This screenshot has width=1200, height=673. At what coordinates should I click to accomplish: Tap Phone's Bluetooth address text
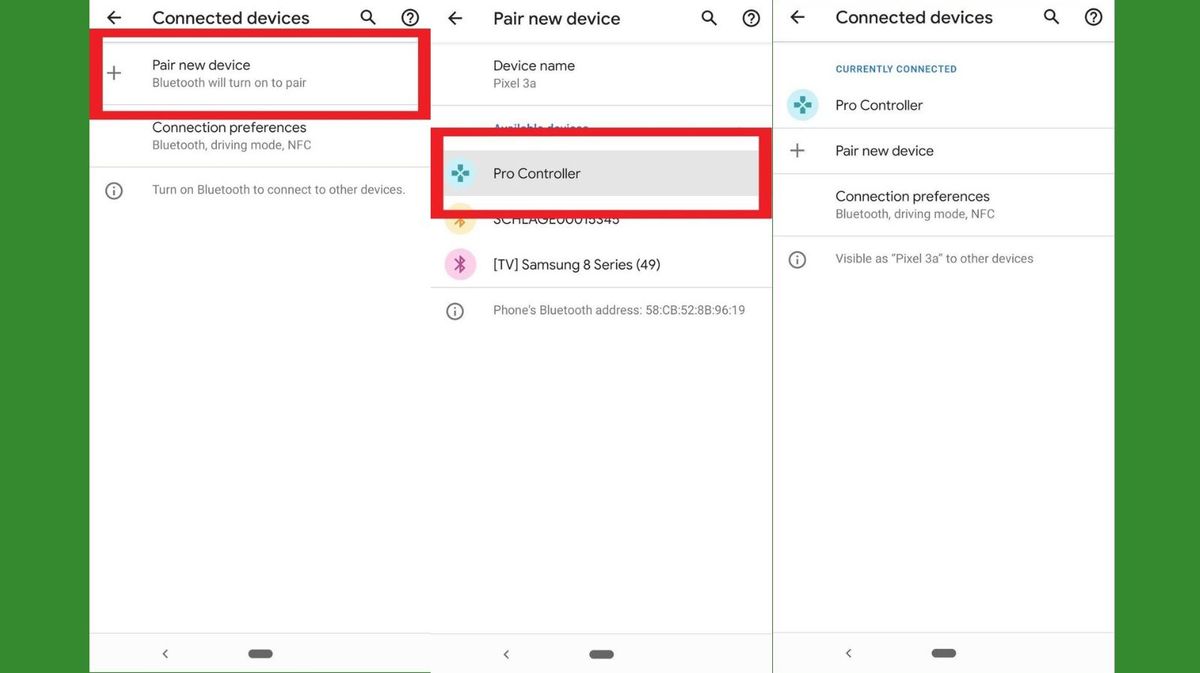tap(619, 311)
